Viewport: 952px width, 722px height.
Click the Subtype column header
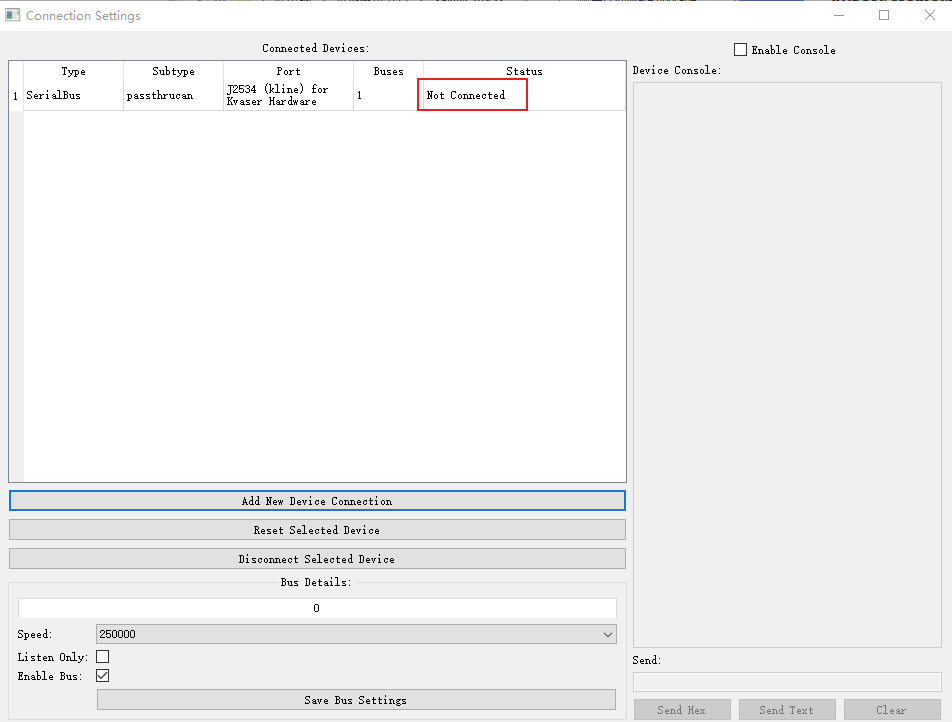coord(174,71)
